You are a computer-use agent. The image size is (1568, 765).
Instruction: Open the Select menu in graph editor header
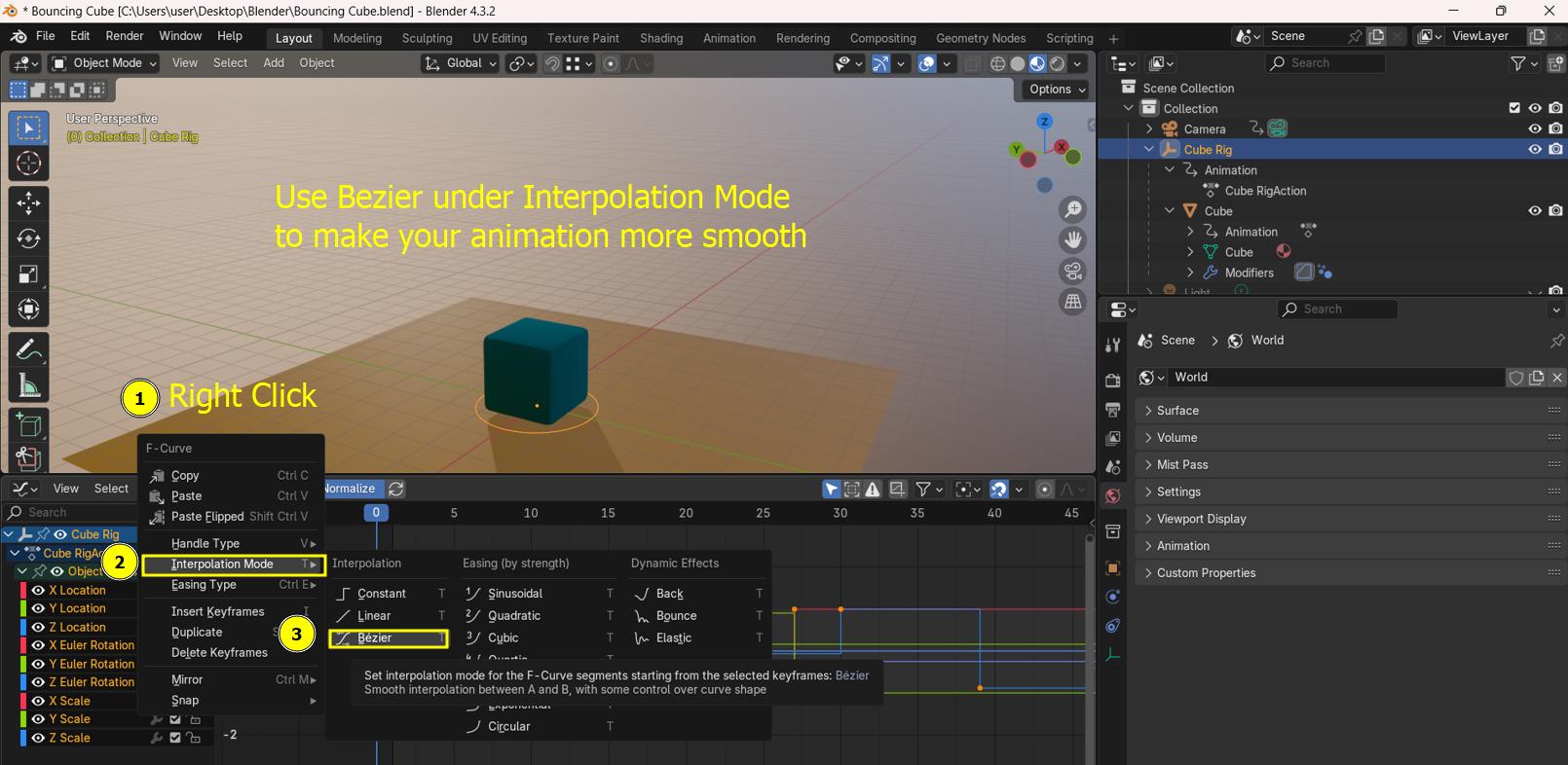(111, 489)
